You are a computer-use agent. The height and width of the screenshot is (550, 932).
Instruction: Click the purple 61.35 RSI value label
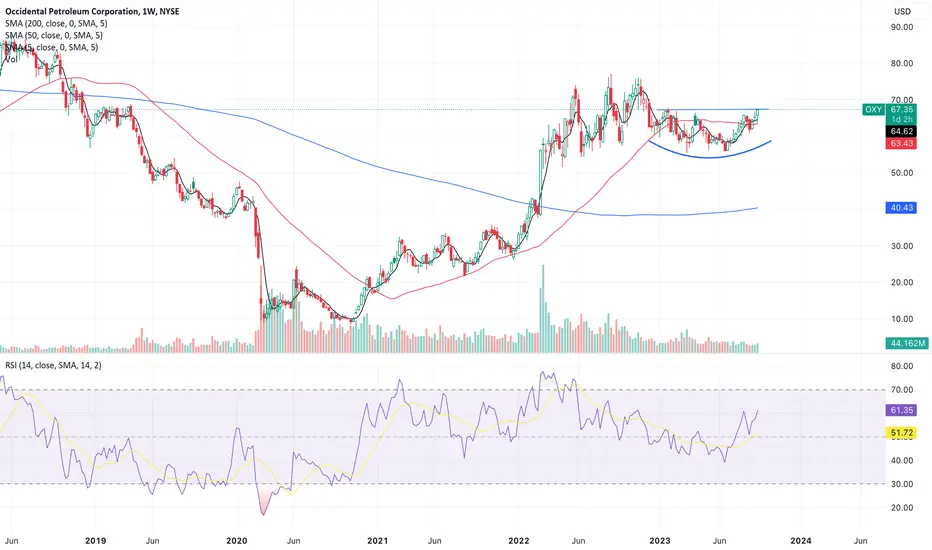902,410
